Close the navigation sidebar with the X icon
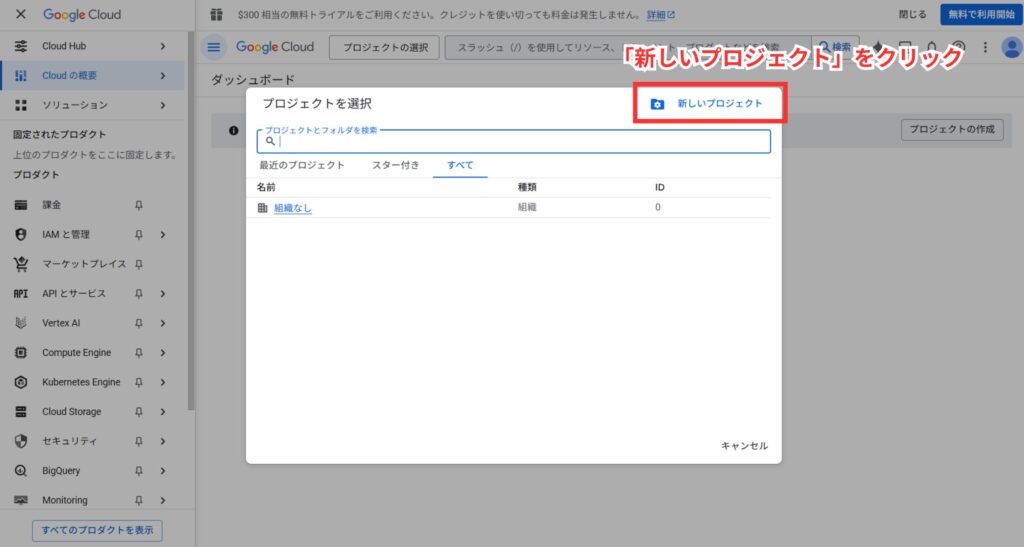 (21, 14)
